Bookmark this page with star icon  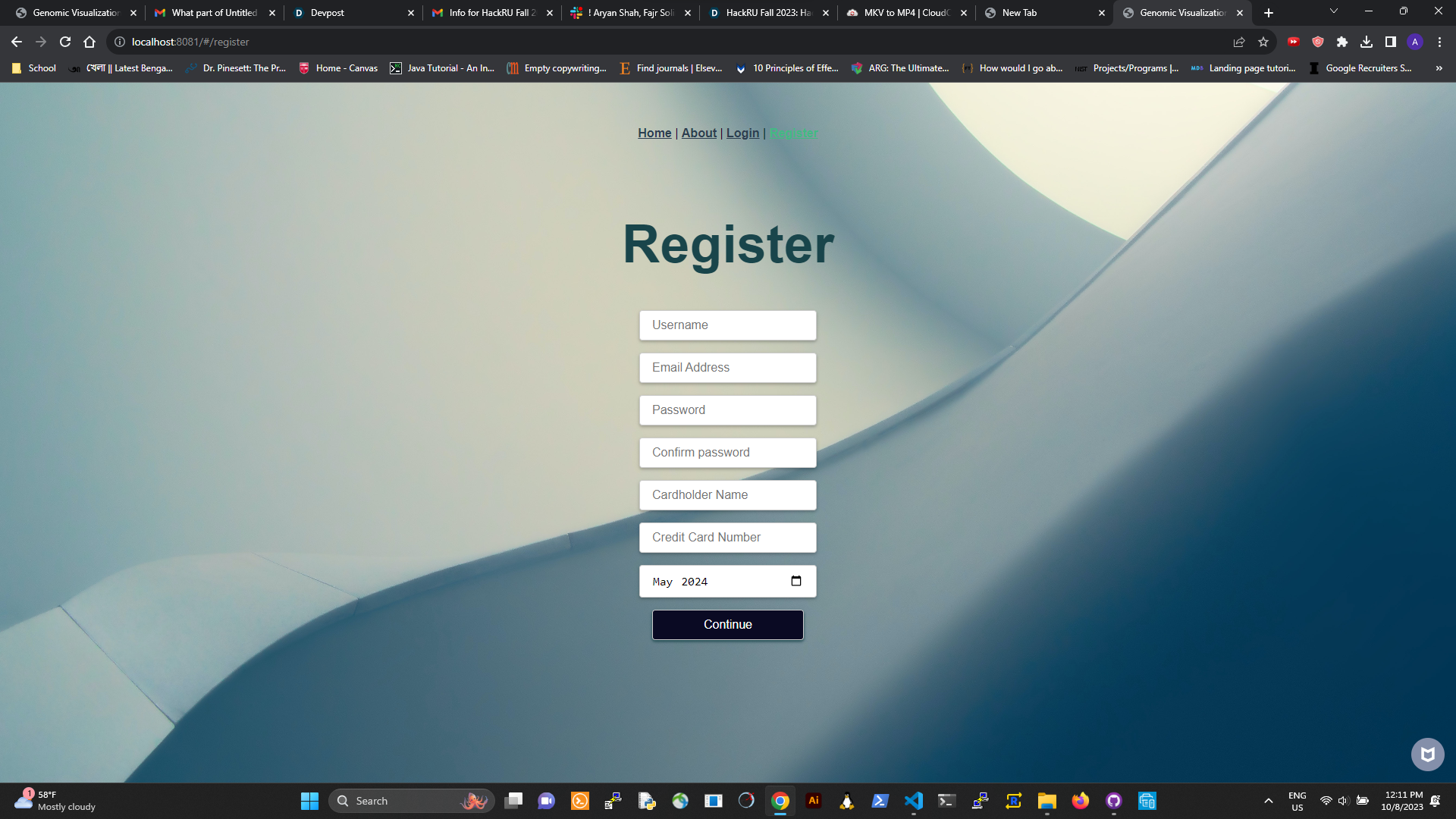pos(1263,42)
